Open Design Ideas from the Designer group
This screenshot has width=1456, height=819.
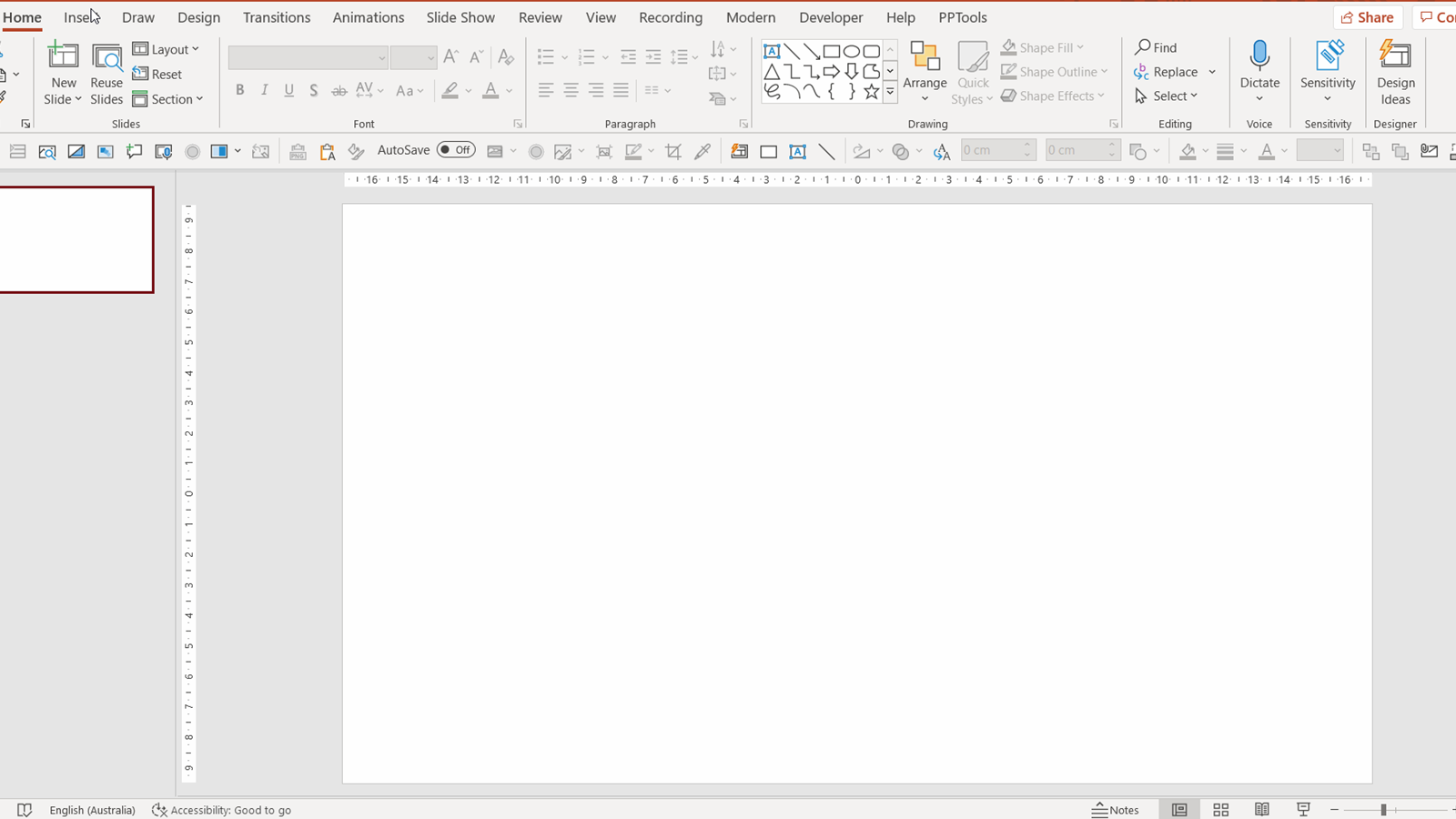point(1395,73)
